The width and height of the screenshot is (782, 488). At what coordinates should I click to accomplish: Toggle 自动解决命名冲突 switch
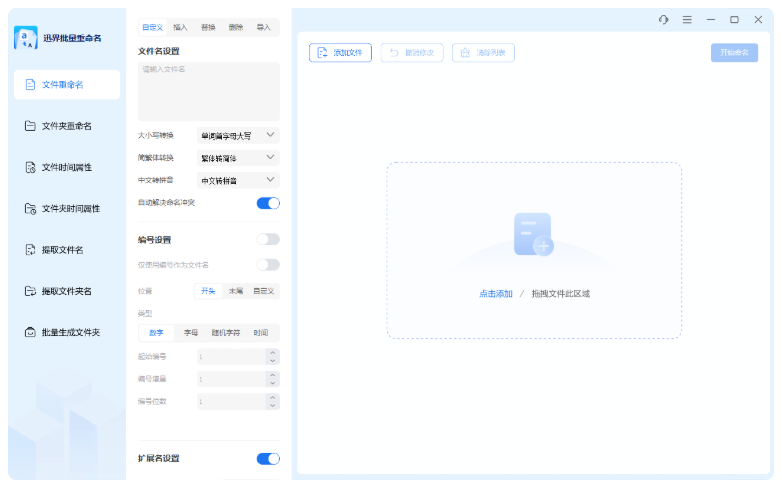(x=268, y=203)
